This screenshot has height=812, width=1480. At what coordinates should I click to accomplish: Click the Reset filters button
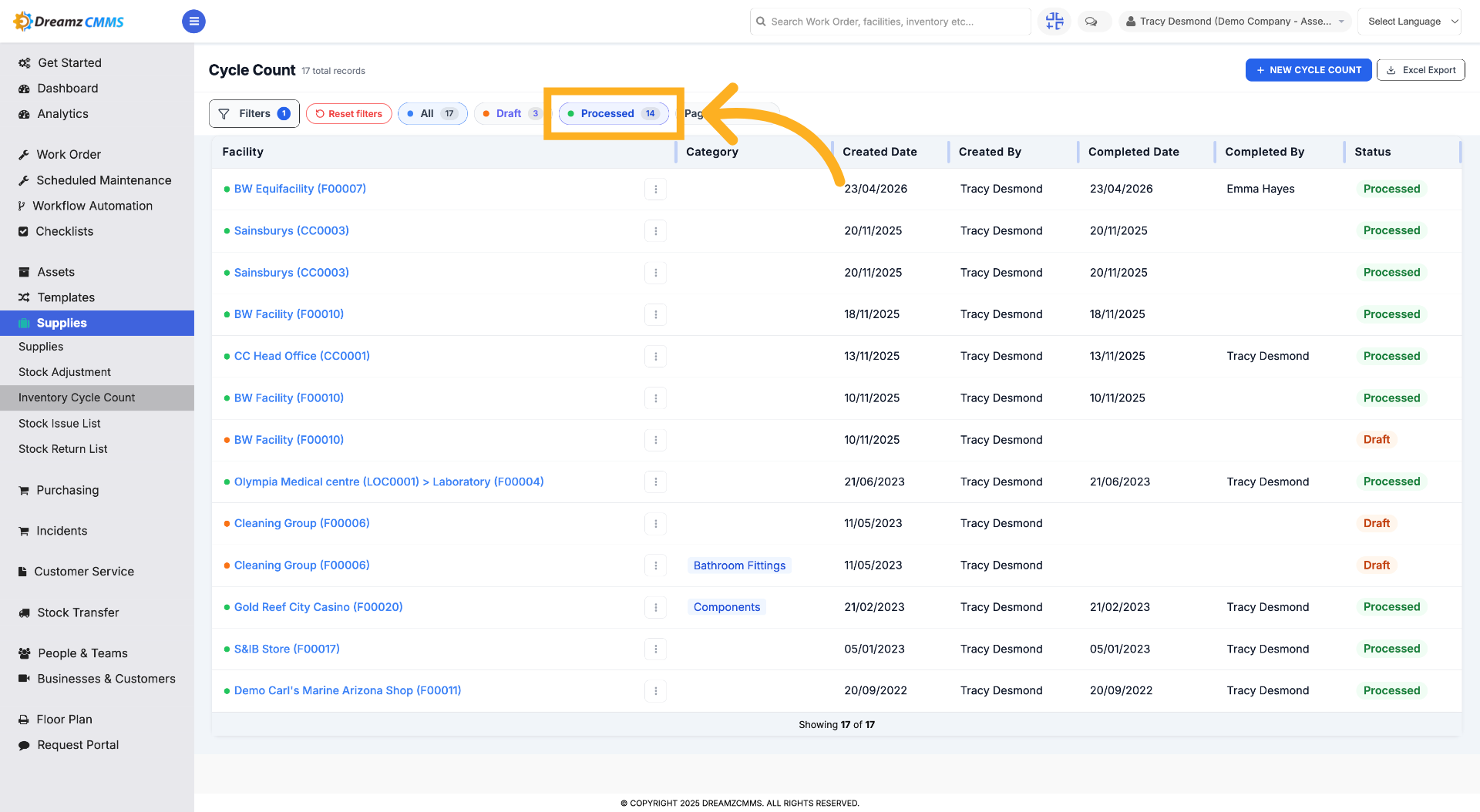coord(349,114)
